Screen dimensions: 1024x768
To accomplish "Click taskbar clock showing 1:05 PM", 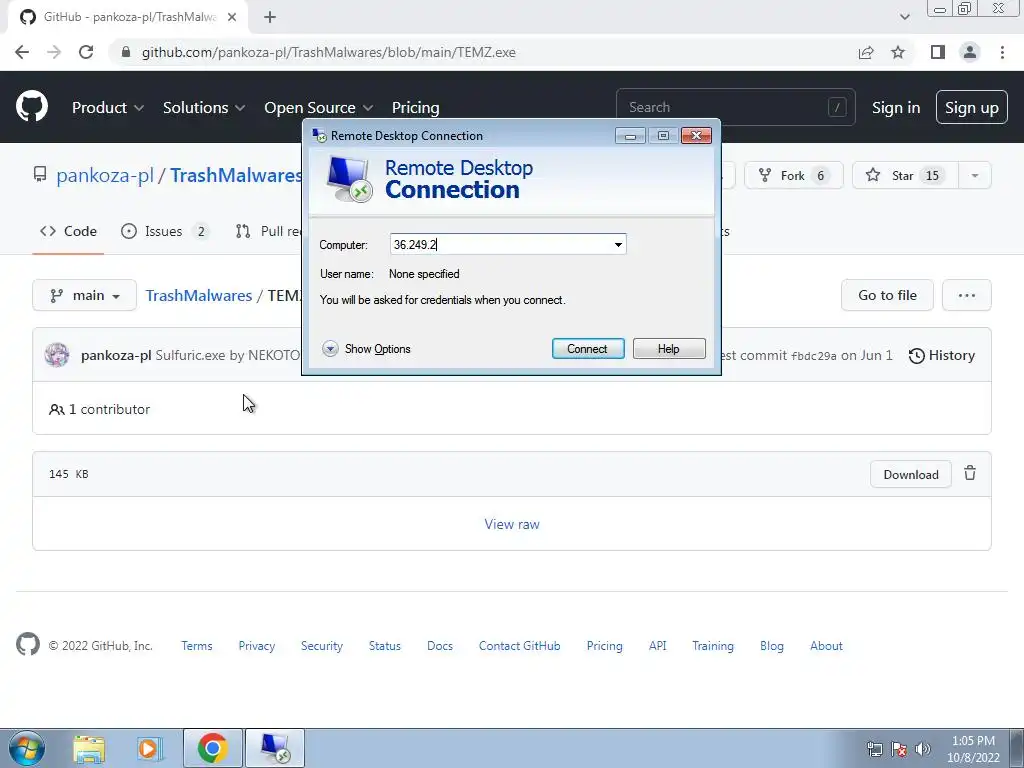I will 973,749.
